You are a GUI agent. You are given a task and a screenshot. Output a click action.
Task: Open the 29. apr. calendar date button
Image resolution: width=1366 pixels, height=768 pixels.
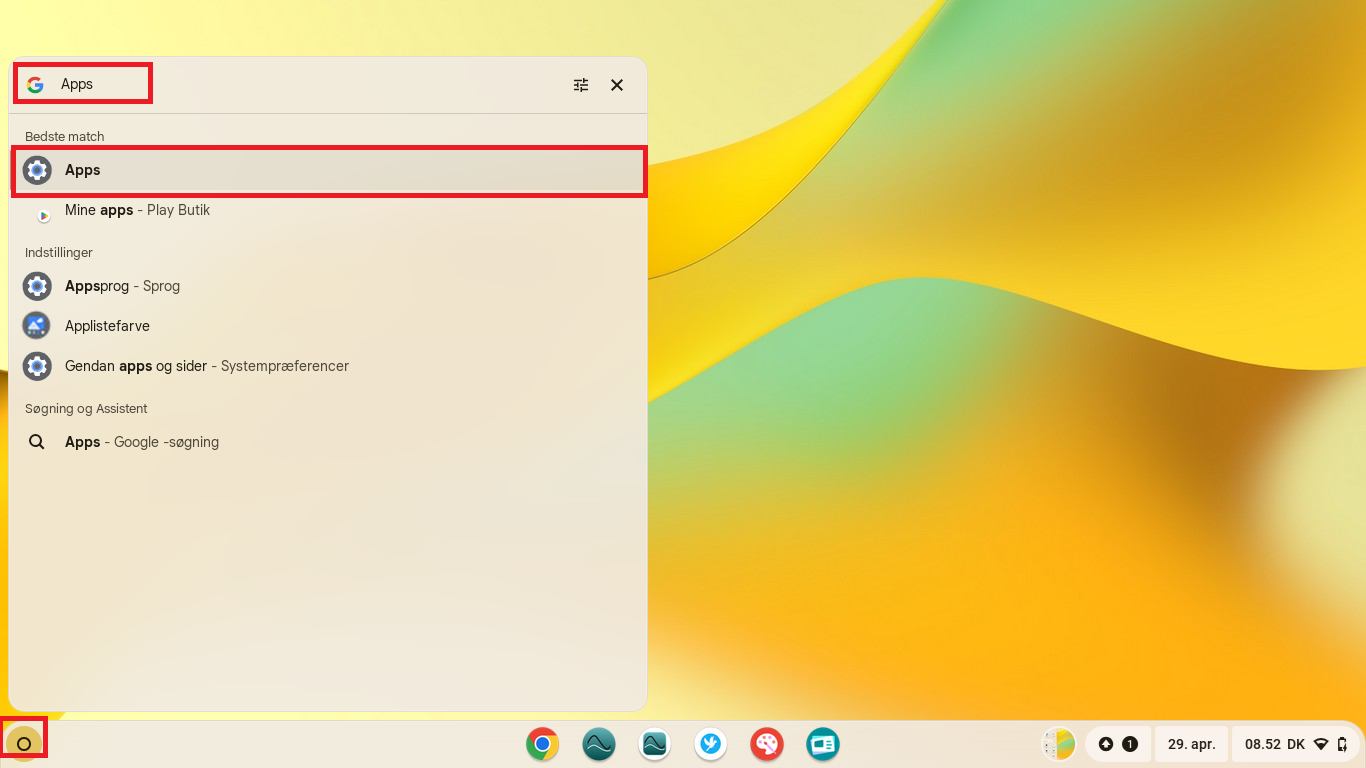pyautogui.click(x=1191, y=744)
